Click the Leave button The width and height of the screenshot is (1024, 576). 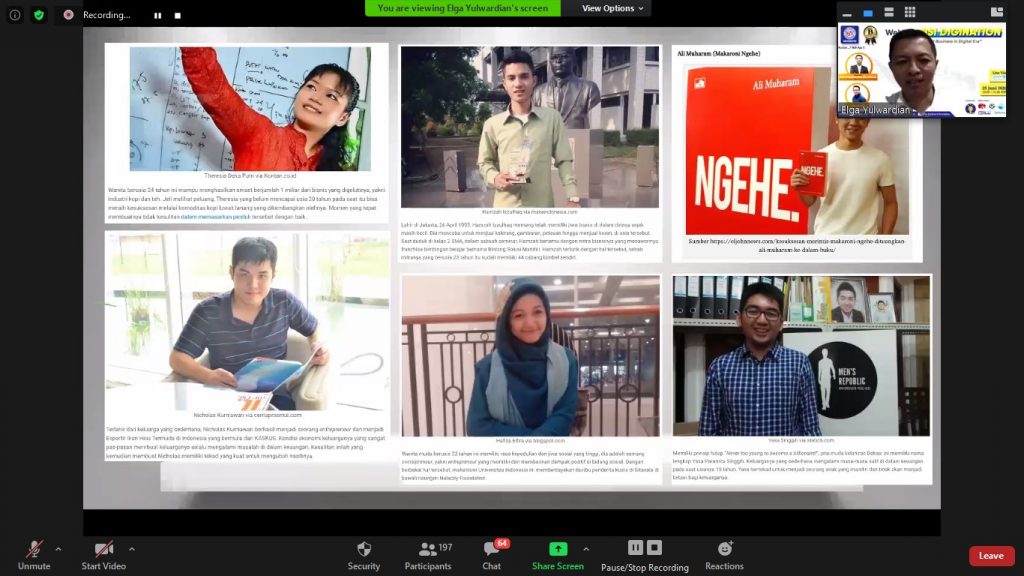tap(991, 555)
